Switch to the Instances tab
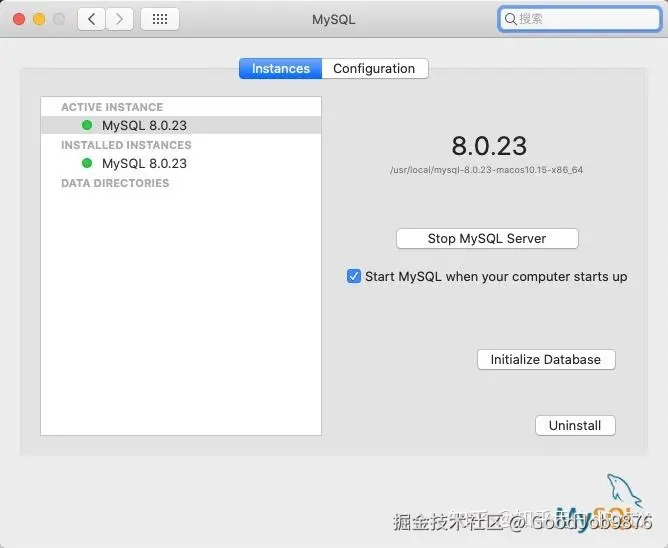Image resolution: width=668 pixels, height=548 pixels. tap(280, 69)
